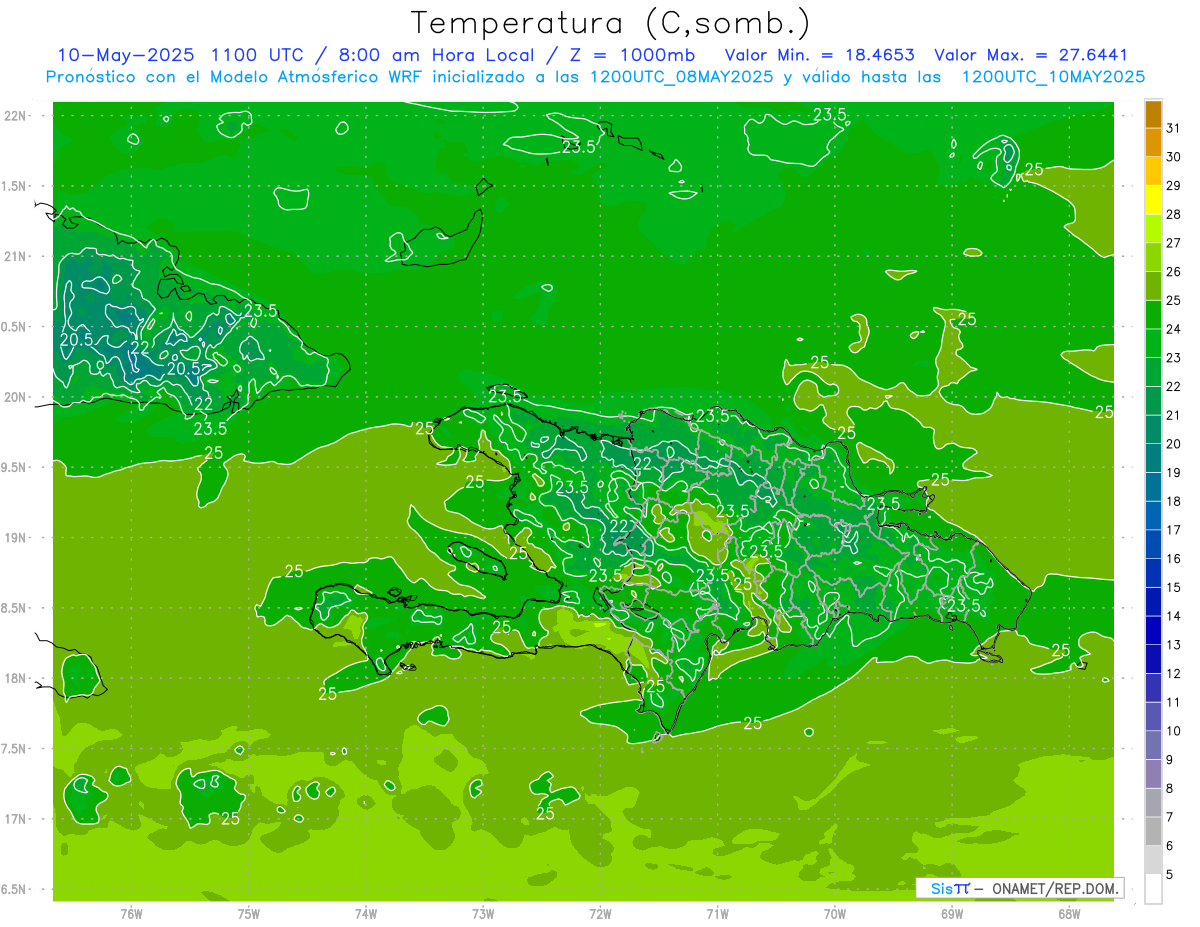
Task: Click longitude axis label "72W"
Action: [x=600, y=913]
